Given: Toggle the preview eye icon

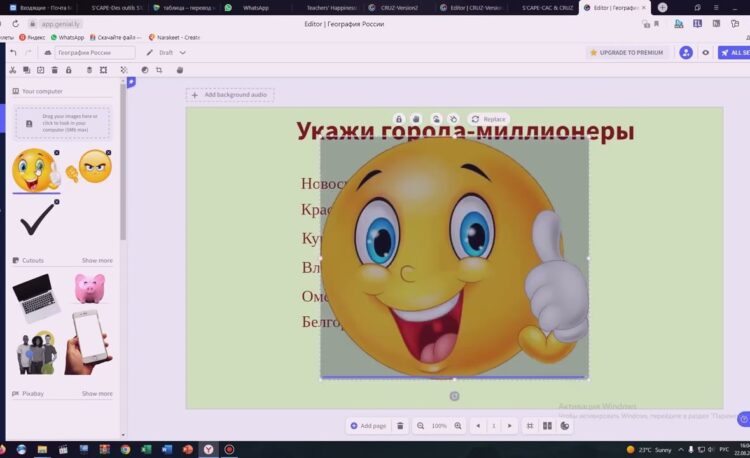Looking at the screenshot, I should [706, 52].
